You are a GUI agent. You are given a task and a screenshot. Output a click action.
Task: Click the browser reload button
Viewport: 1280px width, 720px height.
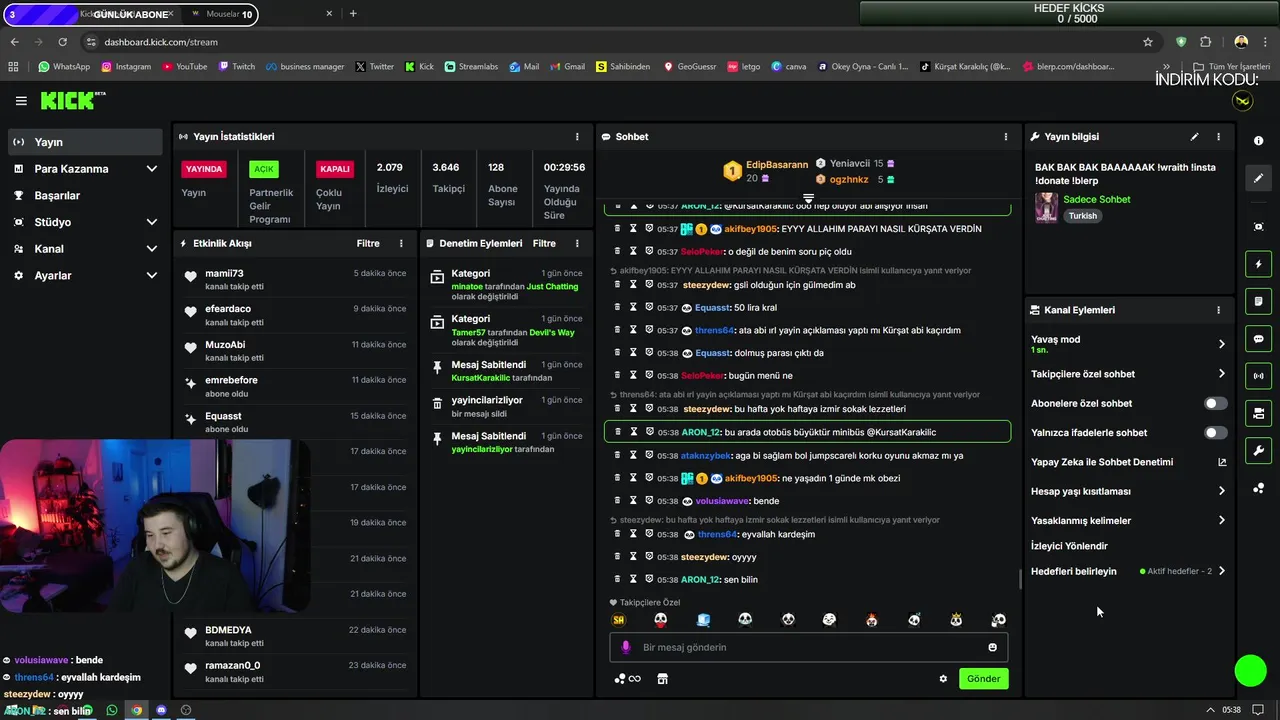(62, 42)
